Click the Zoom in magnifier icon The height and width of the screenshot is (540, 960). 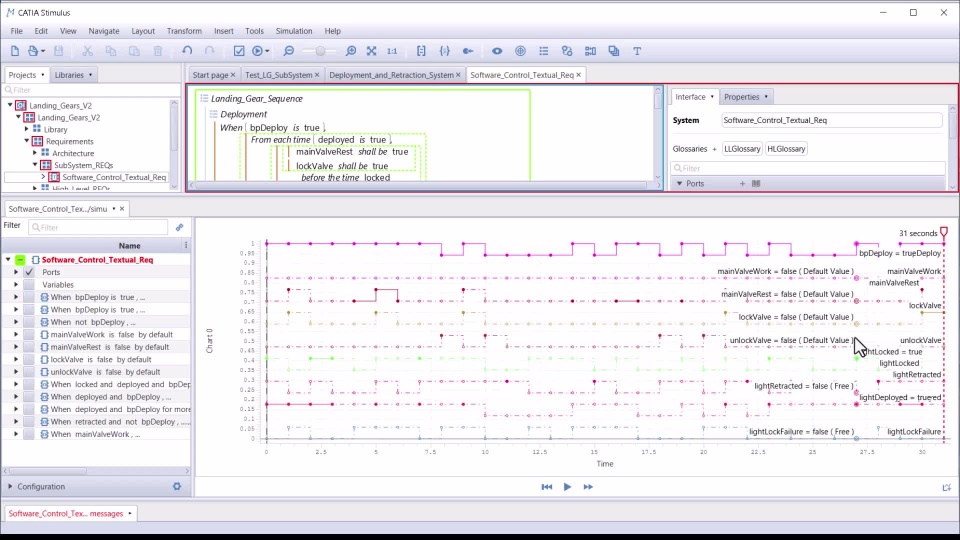(351, 51)
